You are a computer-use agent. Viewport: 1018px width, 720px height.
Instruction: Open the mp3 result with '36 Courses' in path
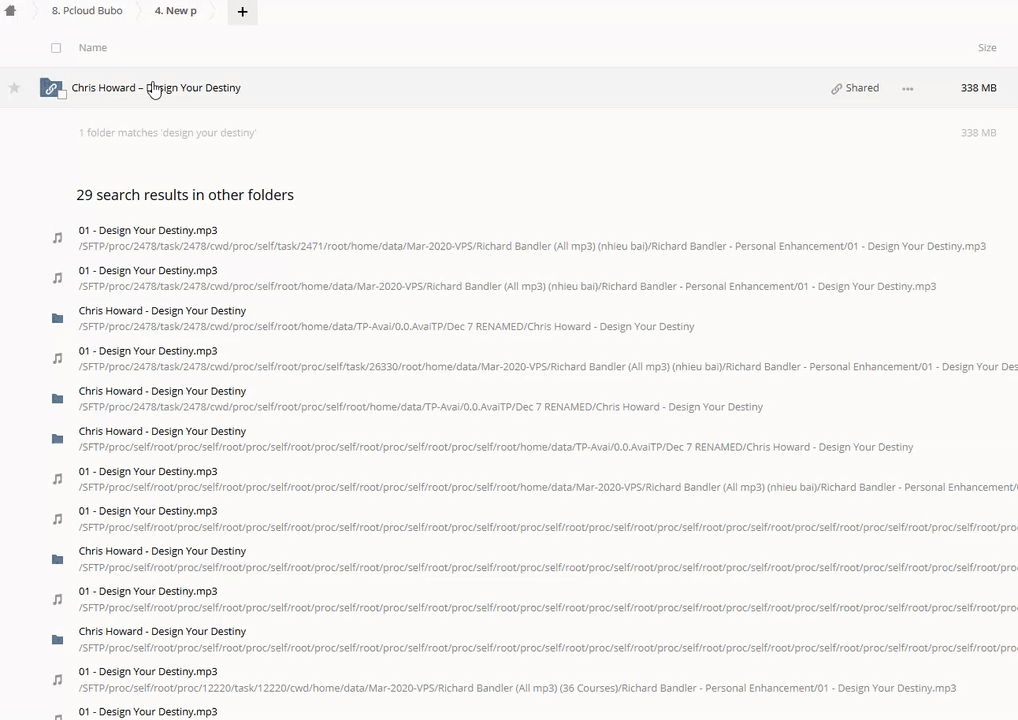[148, 672]
